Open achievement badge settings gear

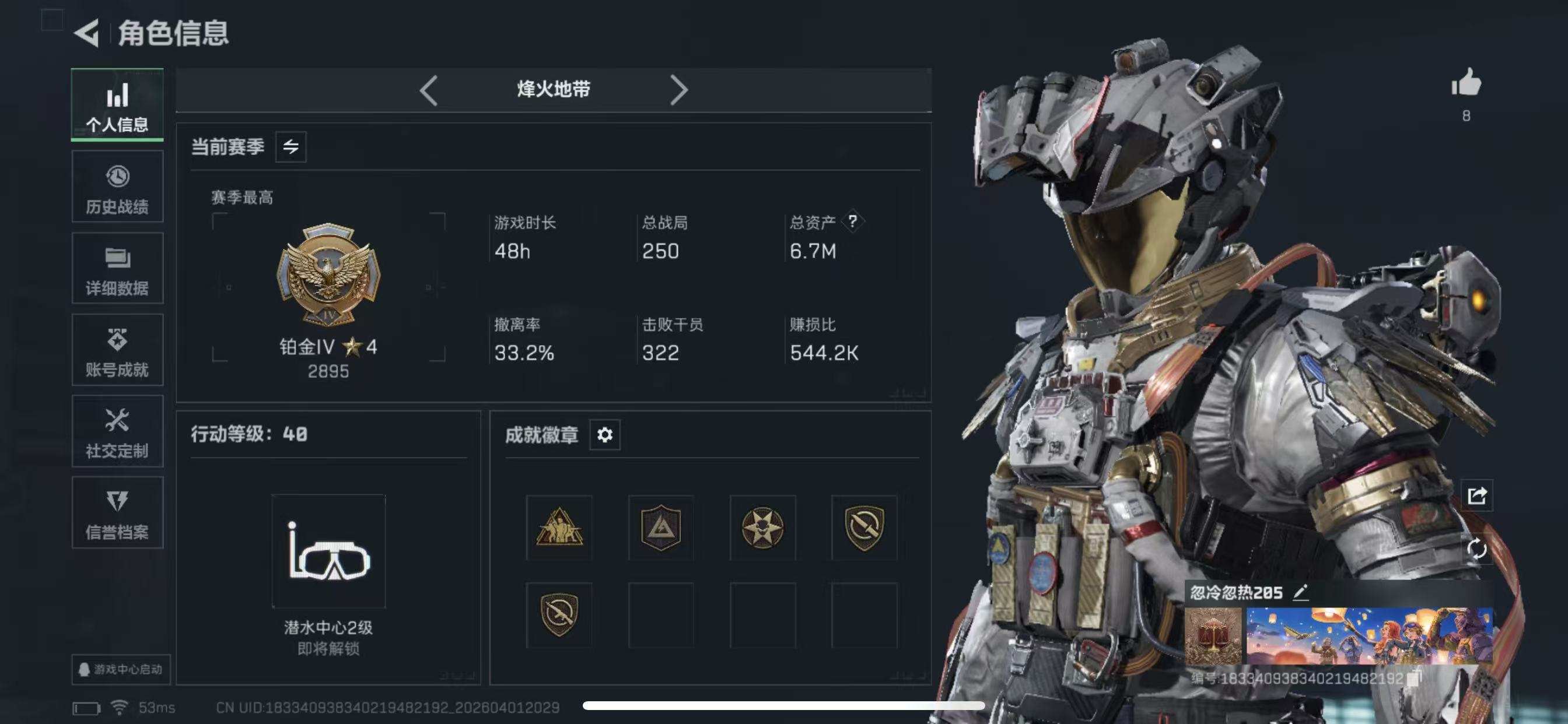pos(604,435)
